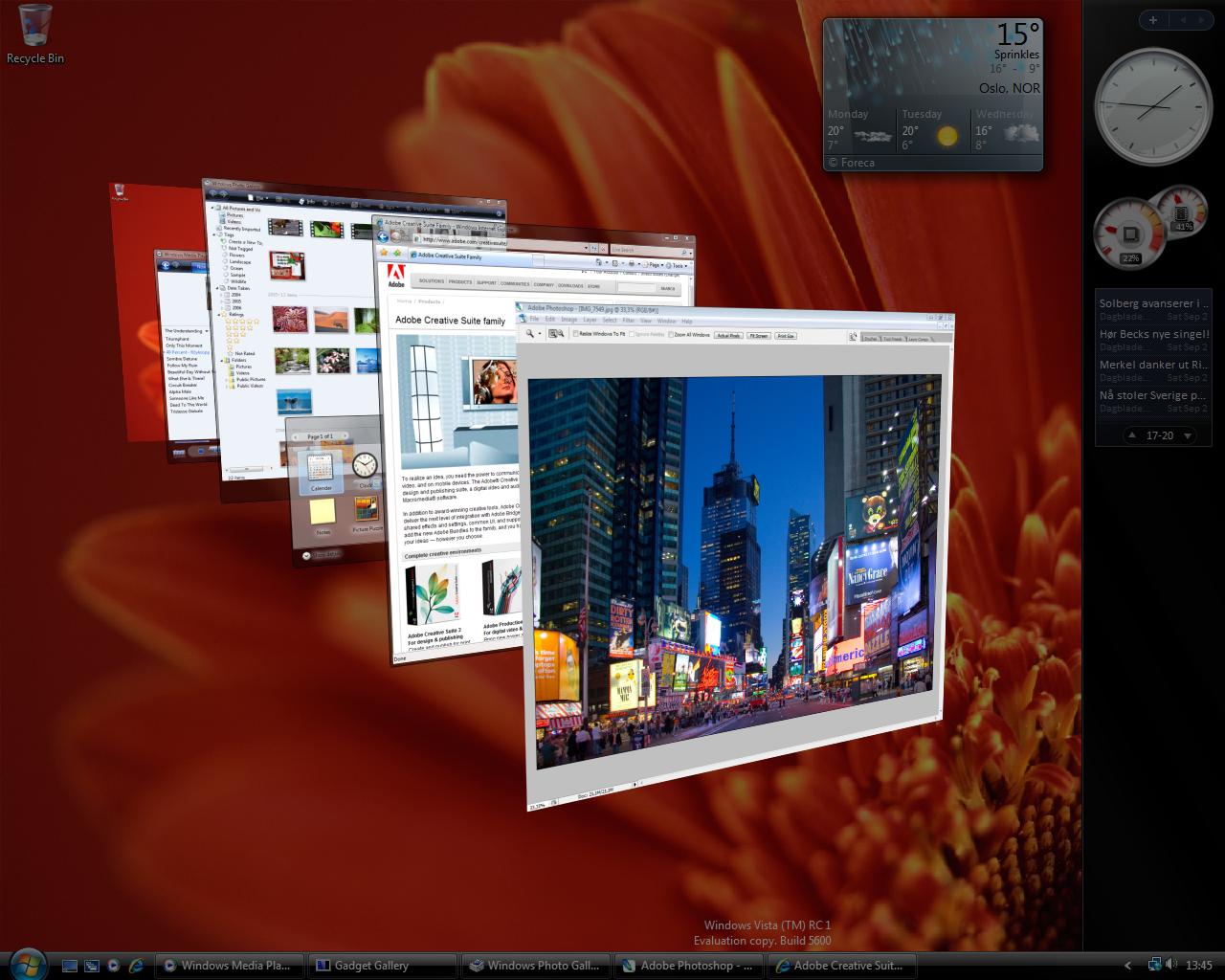1225x980 pixels.
Task: Click Photoshop Actual Pixels button
Action: [728, 336]
